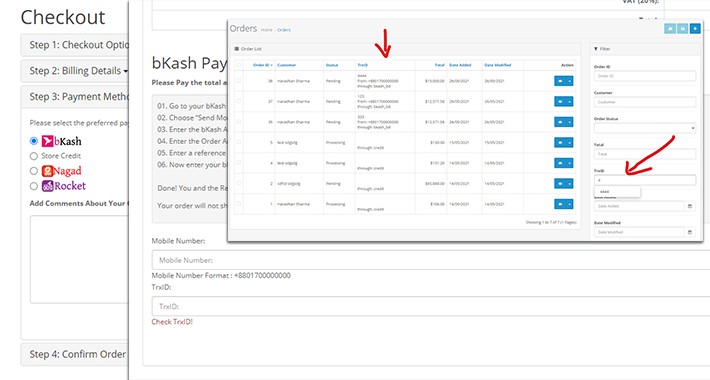This screenshot has height=380, width=710.
Task: Click the Customer filter field
Action: pyautogui.click(x=645, y=102)
